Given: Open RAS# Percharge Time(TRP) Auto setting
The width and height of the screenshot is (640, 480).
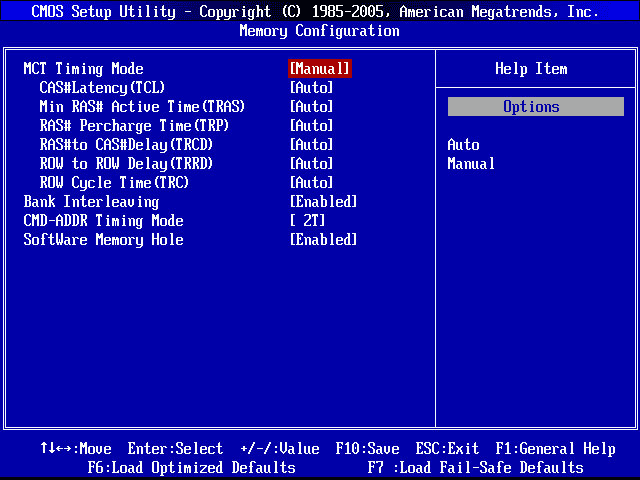Looking at the screenshot, I should (x=311, y=125).
